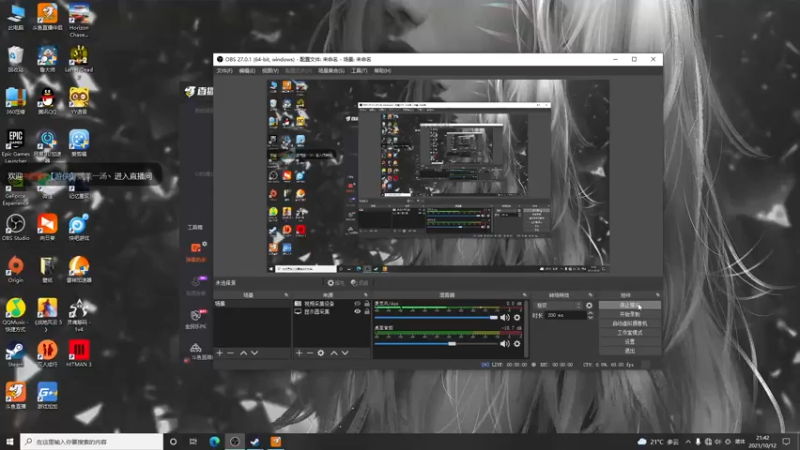Viewport: 800px width, 450px height.
Task: Click the 200 ms duration field
Action: [566, 315]
